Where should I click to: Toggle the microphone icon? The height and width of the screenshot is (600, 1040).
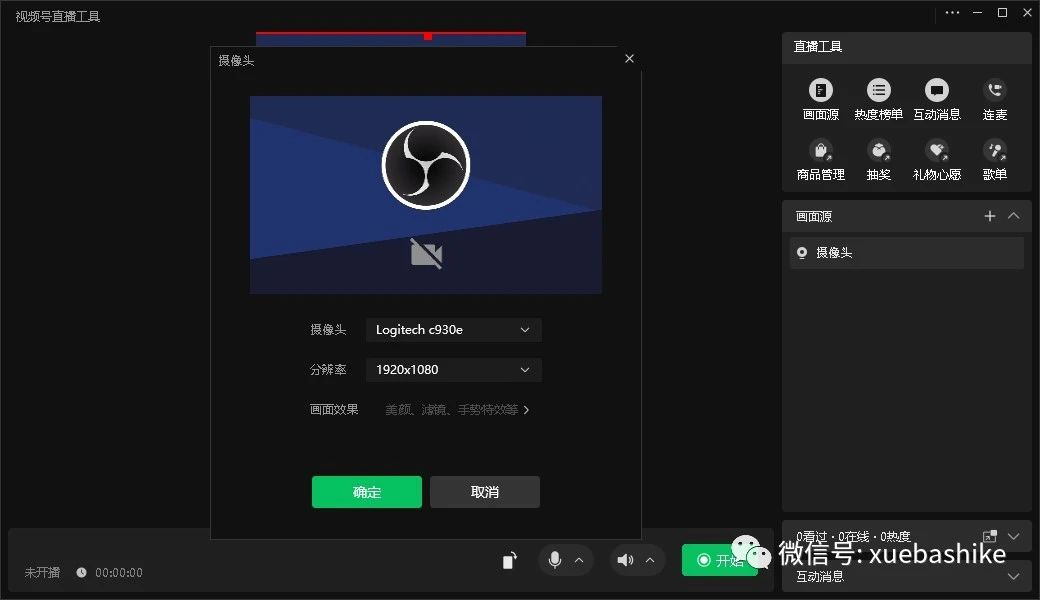click(x=555, y=560)
